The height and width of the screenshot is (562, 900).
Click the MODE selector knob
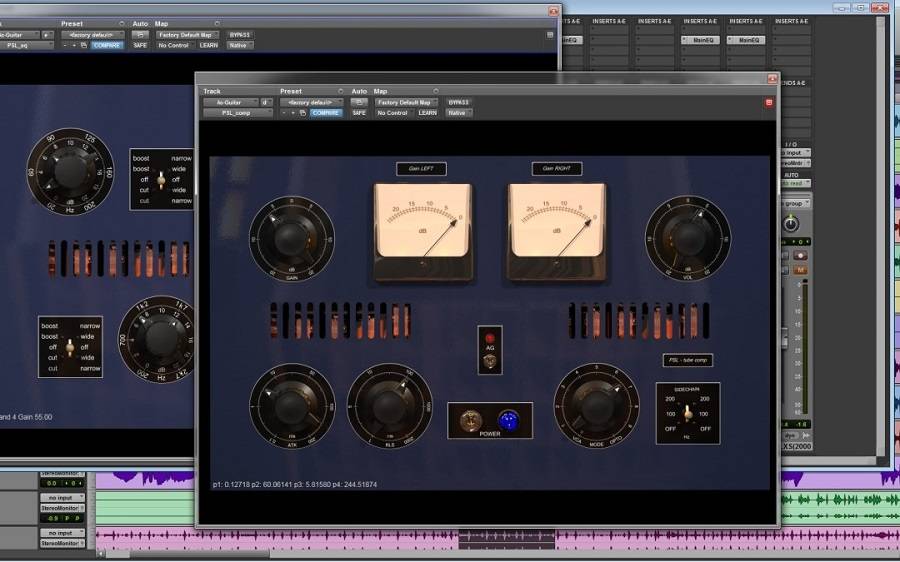(596, 405)
